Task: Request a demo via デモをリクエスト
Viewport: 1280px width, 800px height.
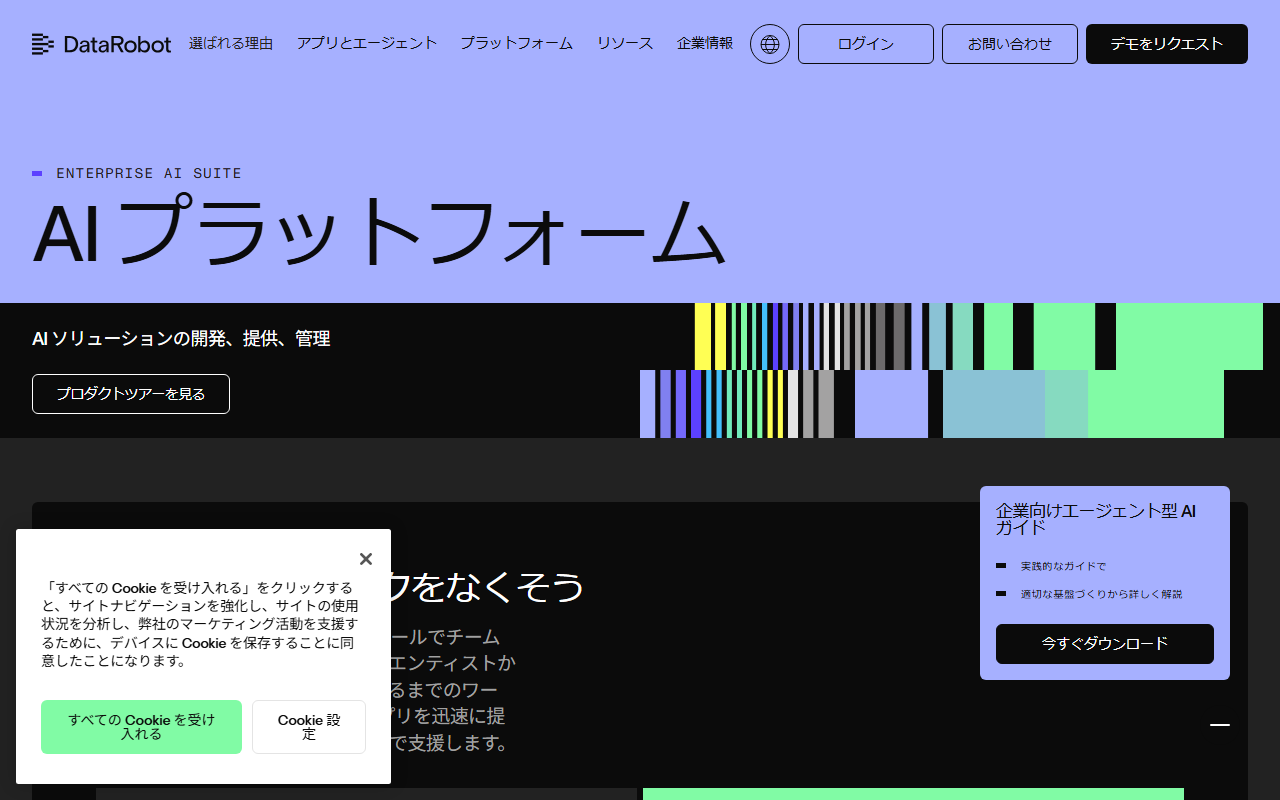Action: pos(1166,44)
